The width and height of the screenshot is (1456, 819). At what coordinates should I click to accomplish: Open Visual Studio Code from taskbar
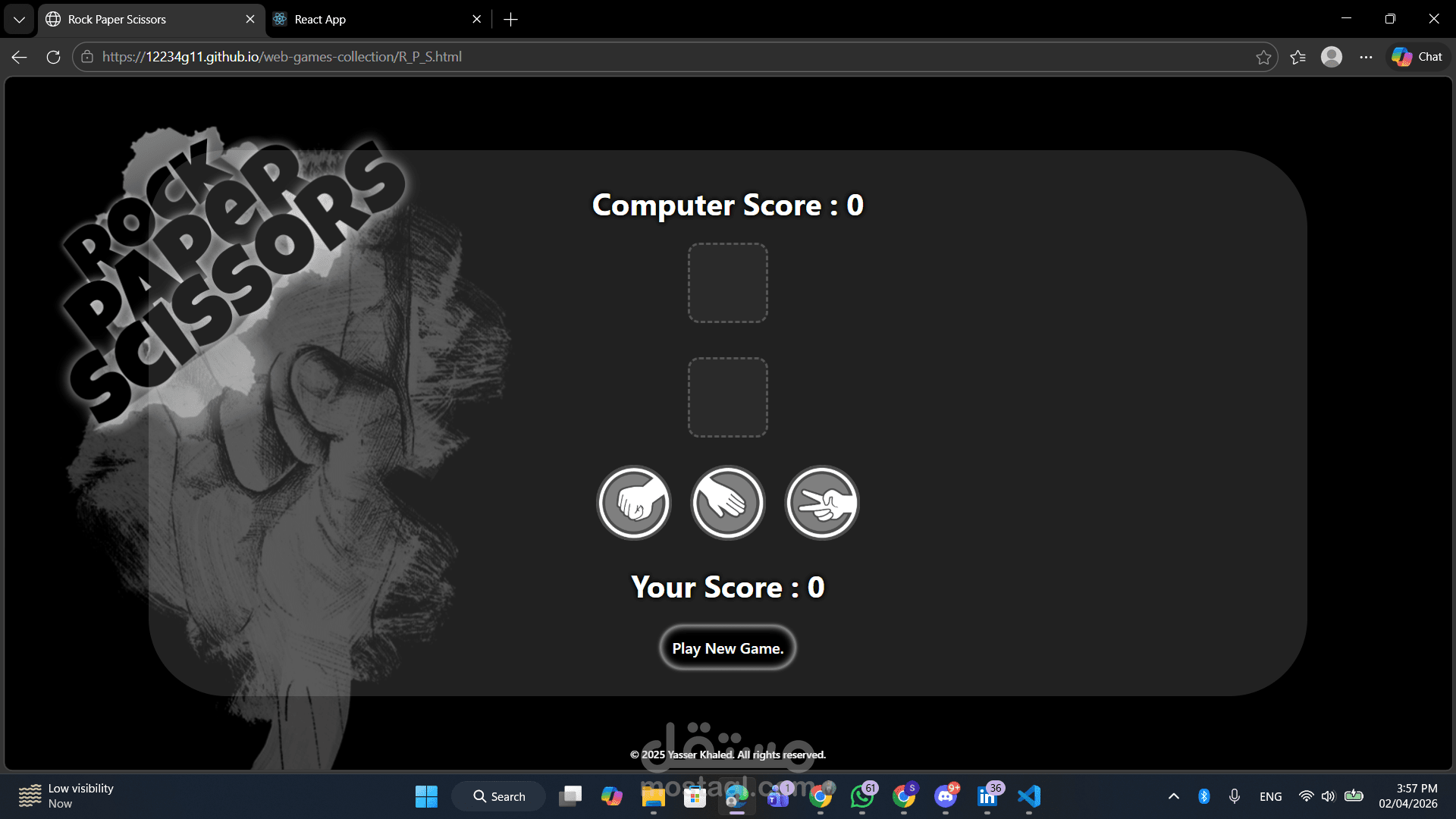(1029, 796)
